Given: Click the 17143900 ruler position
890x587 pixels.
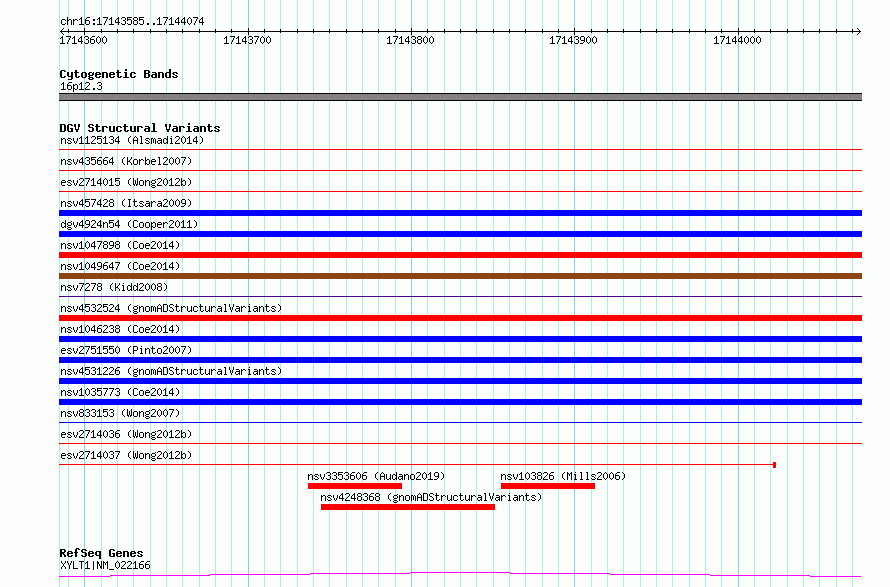Looking at the screenshot, I should (x=573, y=40).
